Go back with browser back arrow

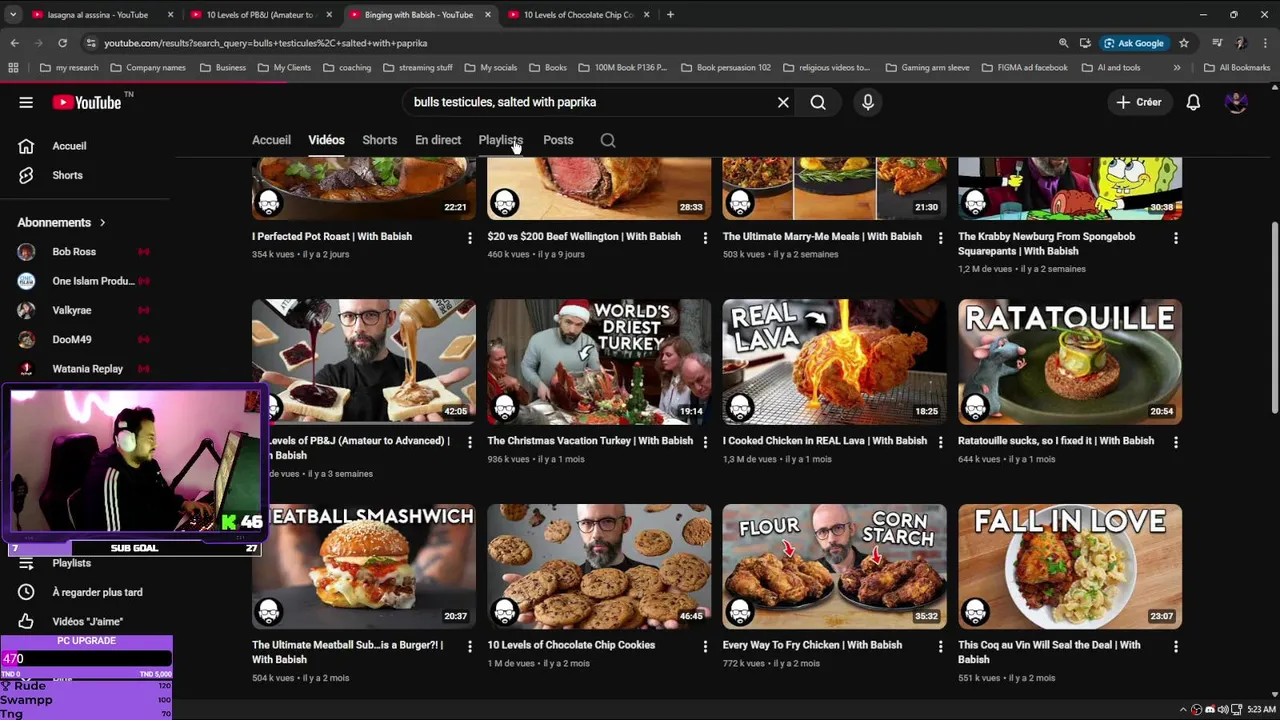[14, 43]
